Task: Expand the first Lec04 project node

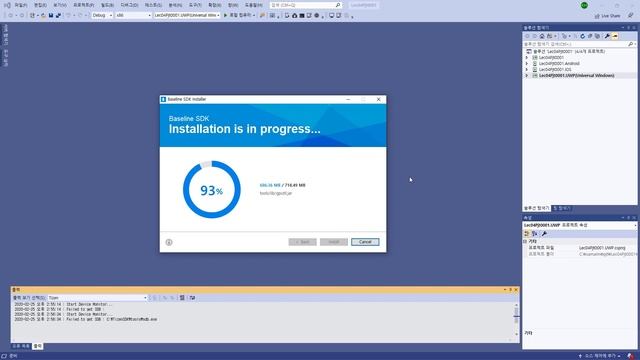Action: tap(527, 58)
